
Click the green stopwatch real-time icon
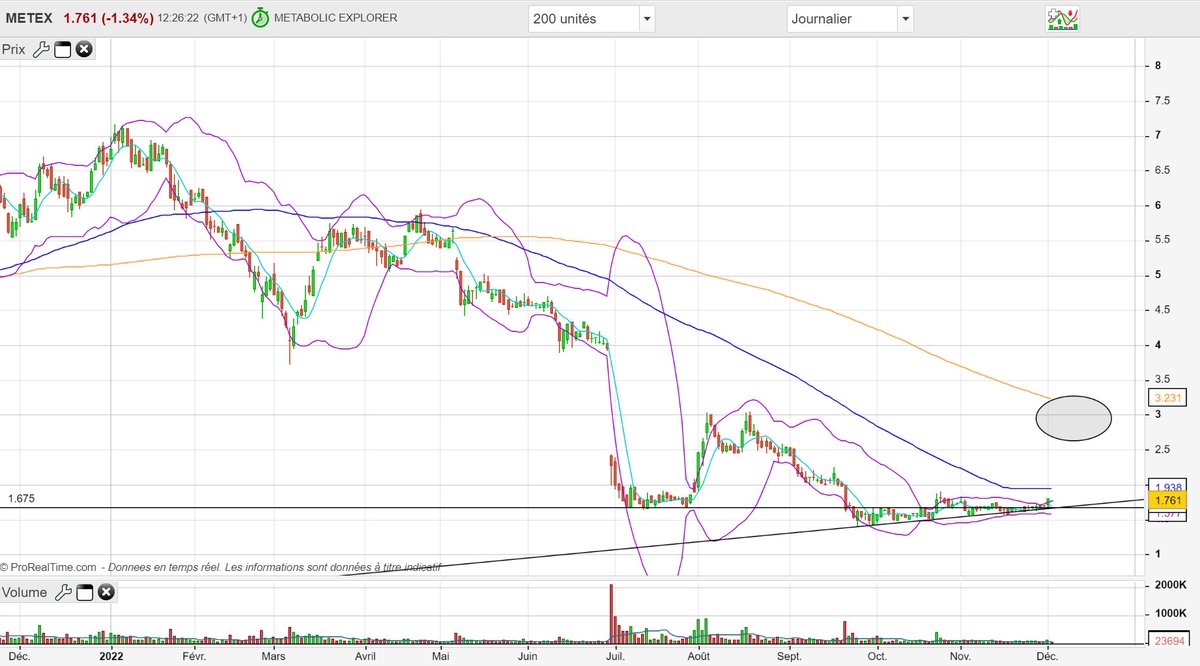coord(260,18)
